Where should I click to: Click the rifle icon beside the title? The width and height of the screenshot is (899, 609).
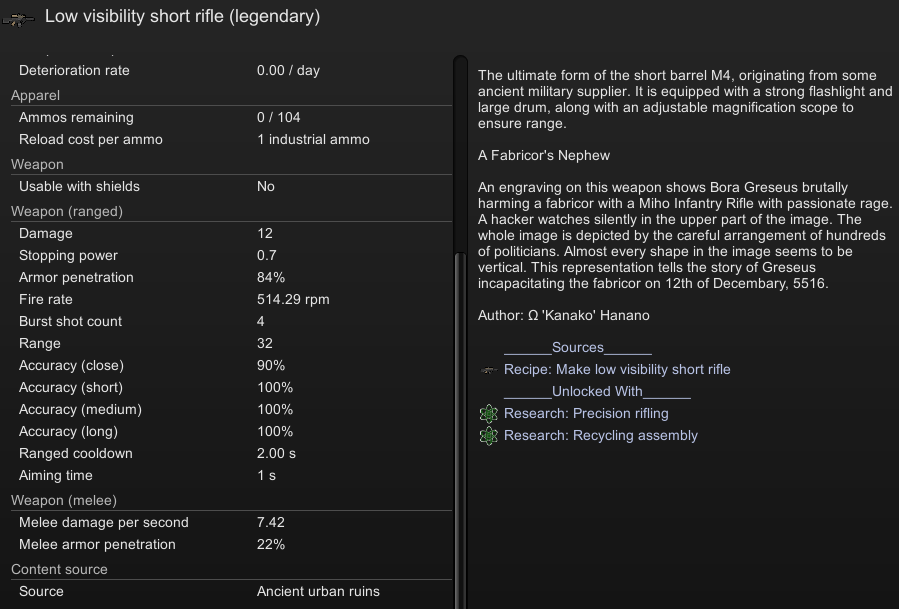click(18, 19)
